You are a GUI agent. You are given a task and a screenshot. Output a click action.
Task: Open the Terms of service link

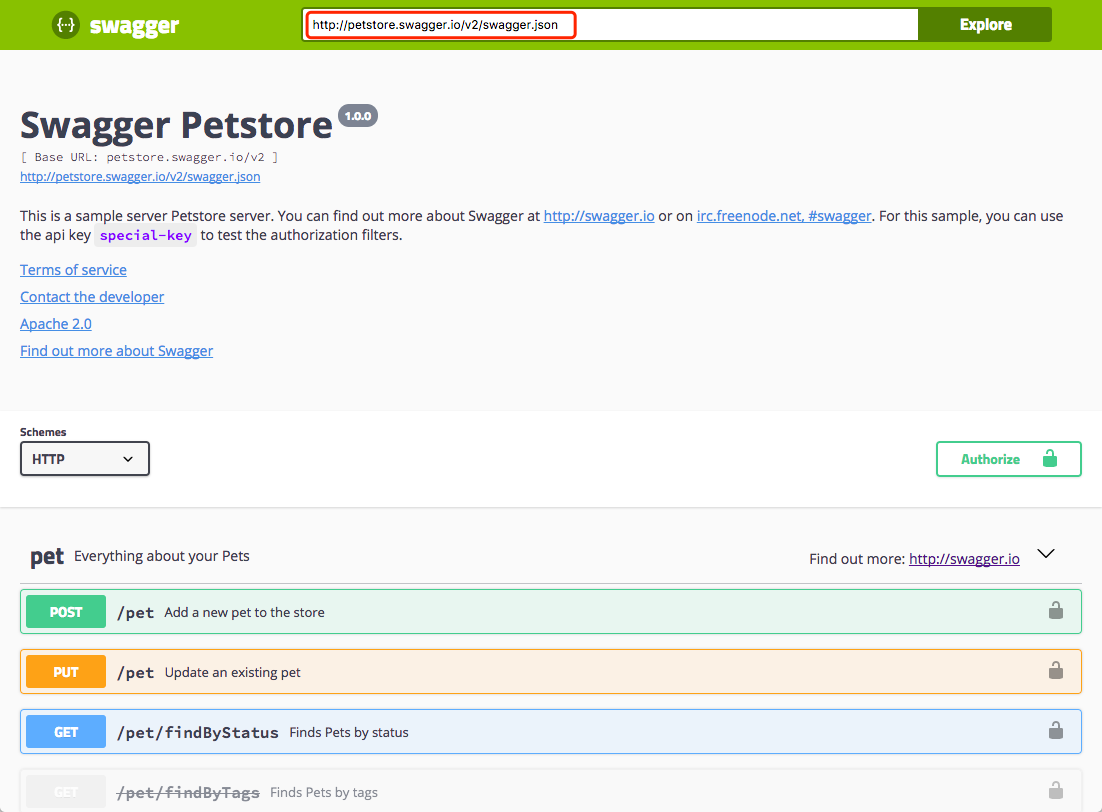(x=73, y=270)
